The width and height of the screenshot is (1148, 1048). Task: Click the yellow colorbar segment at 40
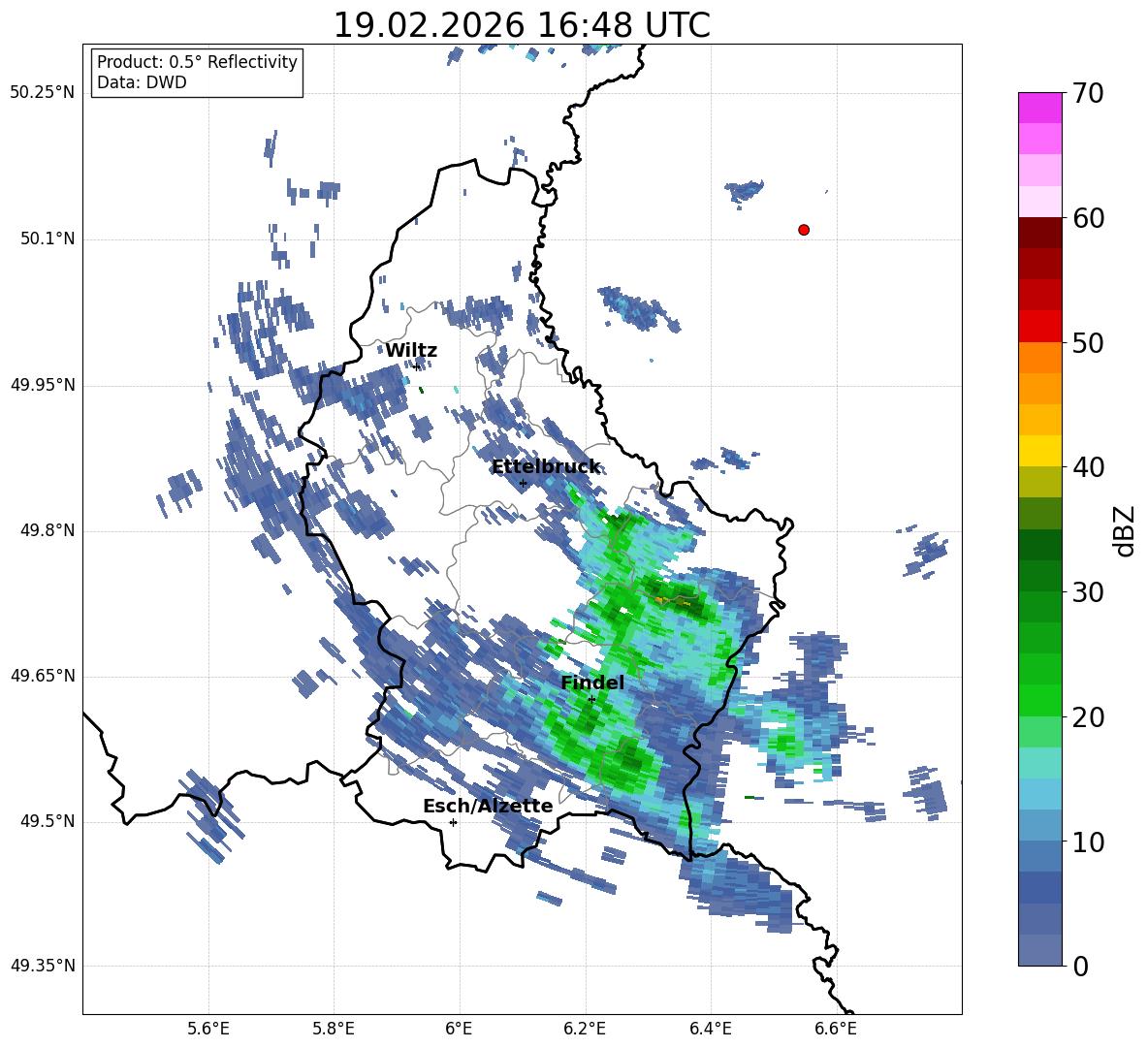coord(1039,451)
